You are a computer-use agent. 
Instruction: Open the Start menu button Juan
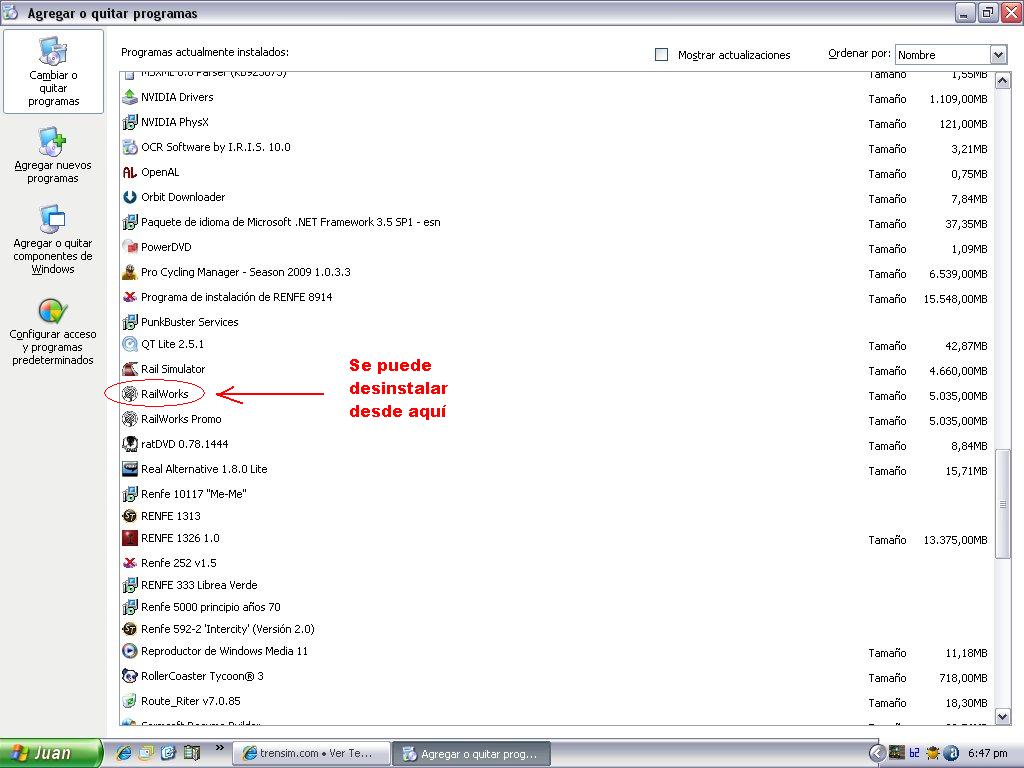click(51, 753)
